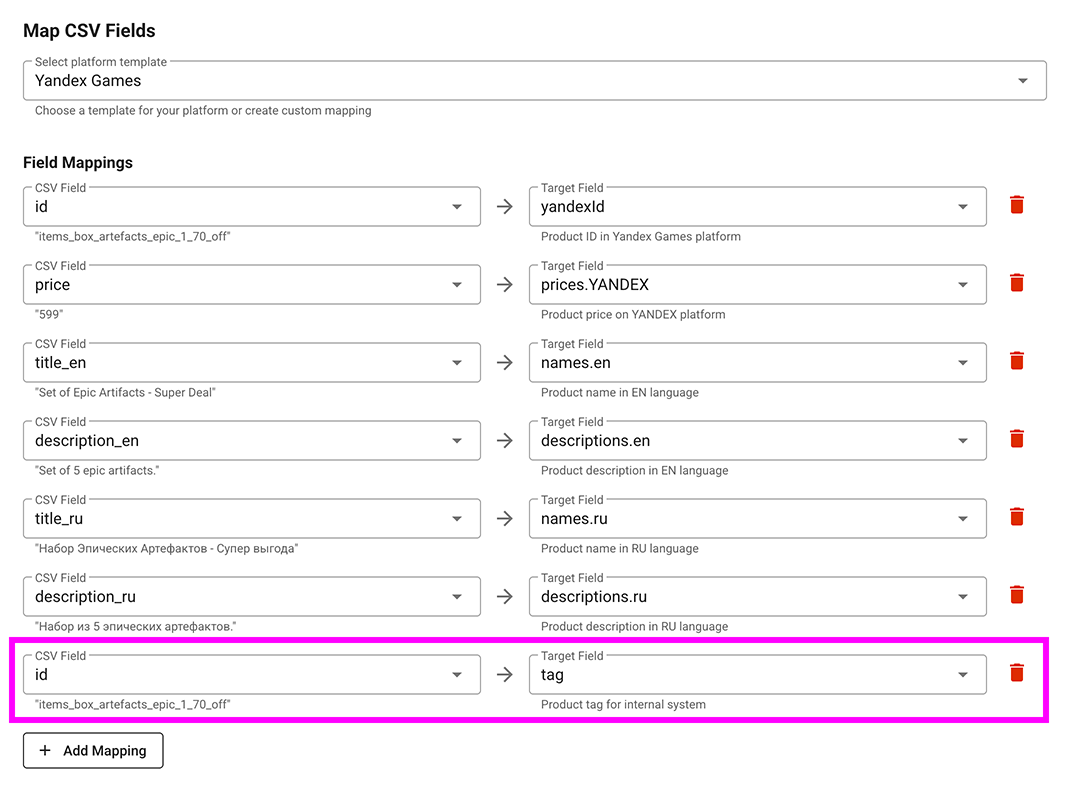Screen dimensions: 1066x792
Task: Open the title_ru CSV Field dropdown
Action: tap(251, 519)
